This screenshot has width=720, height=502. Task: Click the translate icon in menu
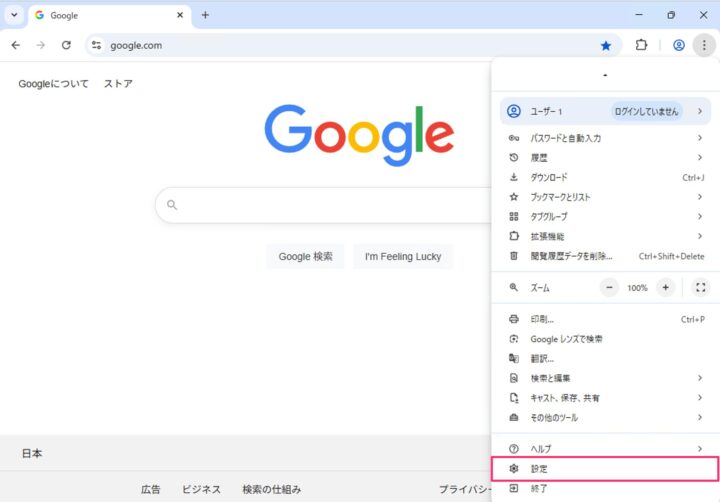click(514, 359)
